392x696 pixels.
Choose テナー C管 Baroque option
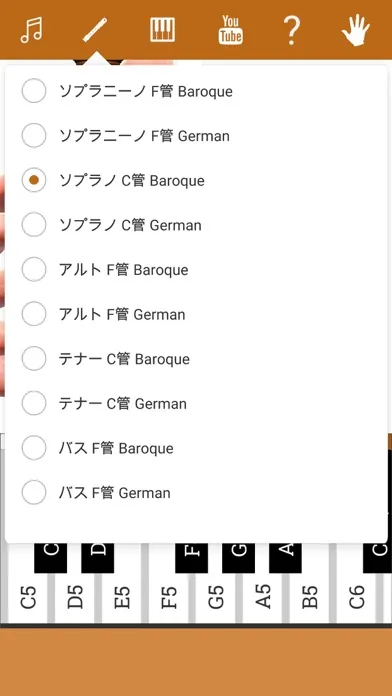196,359
